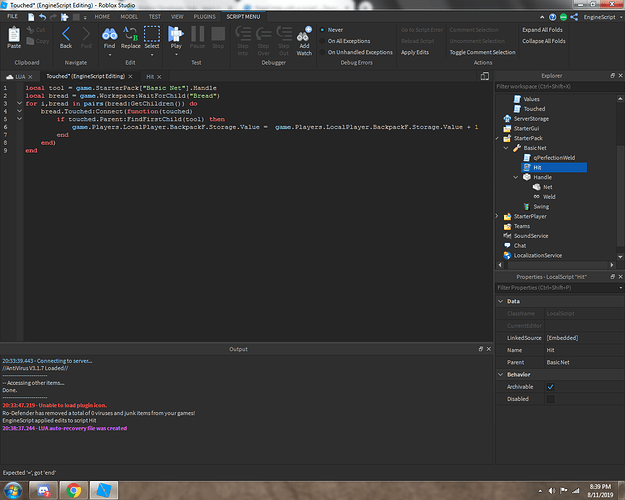This screenshot has height=500, width=625.
Task: Select the Teams service
Action: (521, 226)
